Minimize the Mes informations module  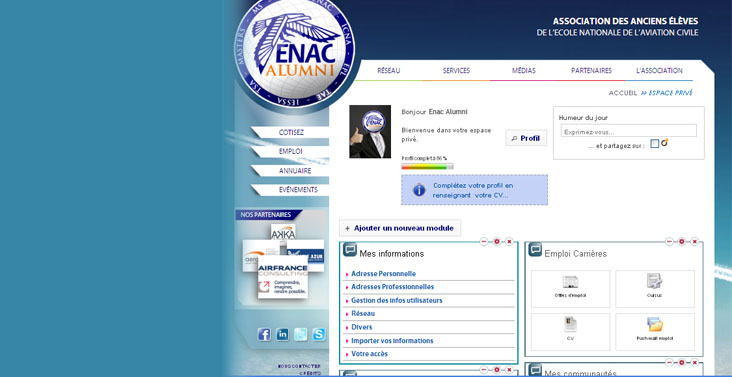point(484,242)
